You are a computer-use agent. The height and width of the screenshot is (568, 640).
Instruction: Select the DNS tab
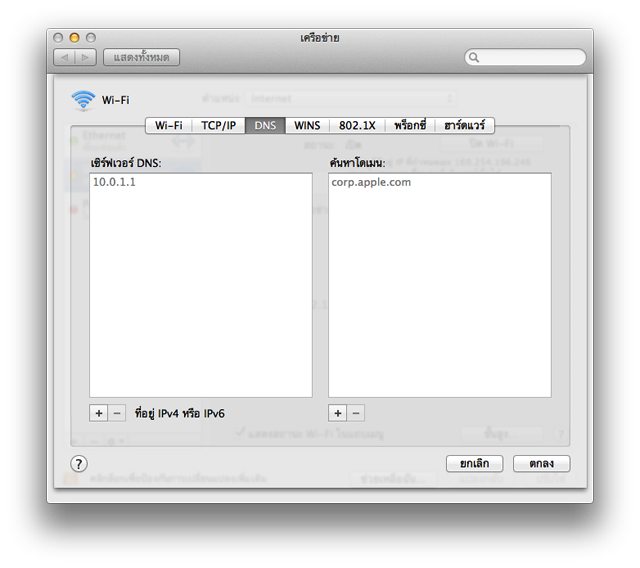point(265,126)
